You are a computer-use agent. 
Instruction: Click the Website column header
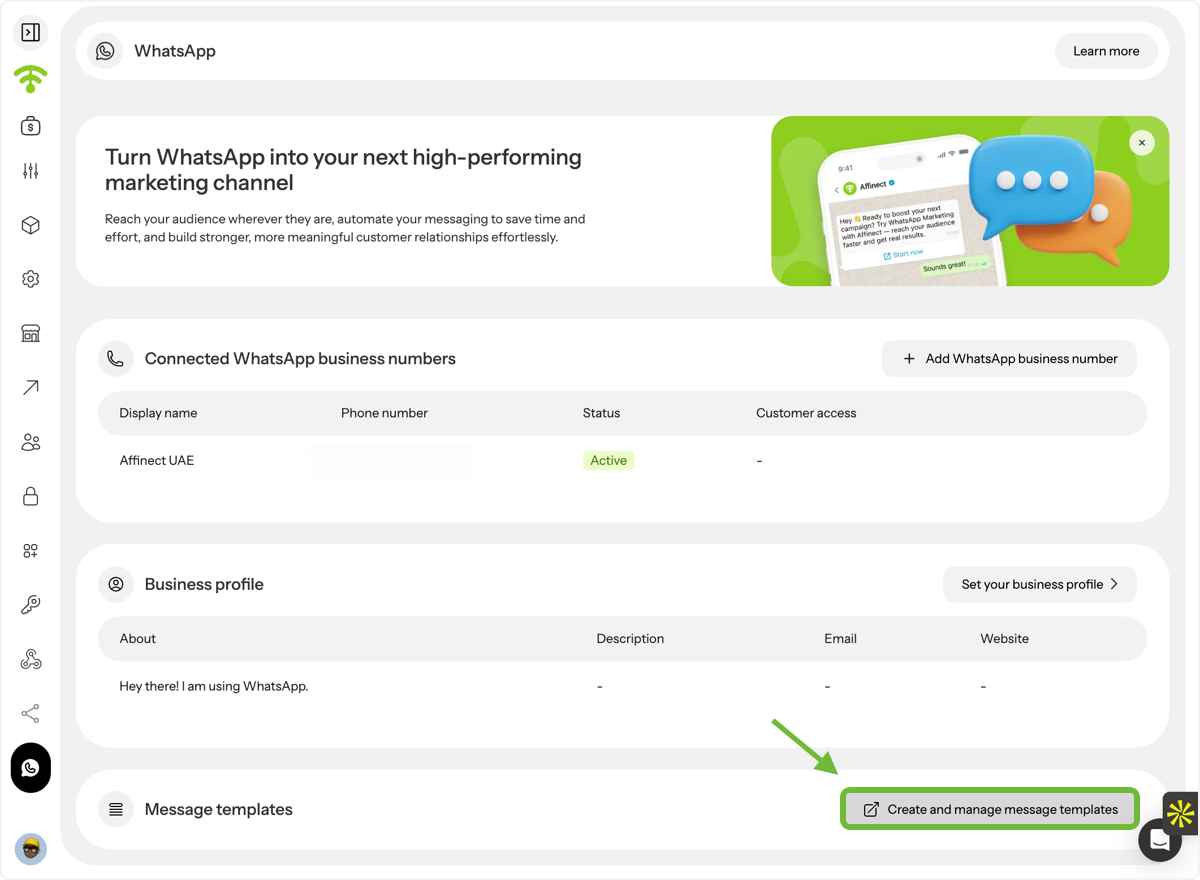point(1005,638)
